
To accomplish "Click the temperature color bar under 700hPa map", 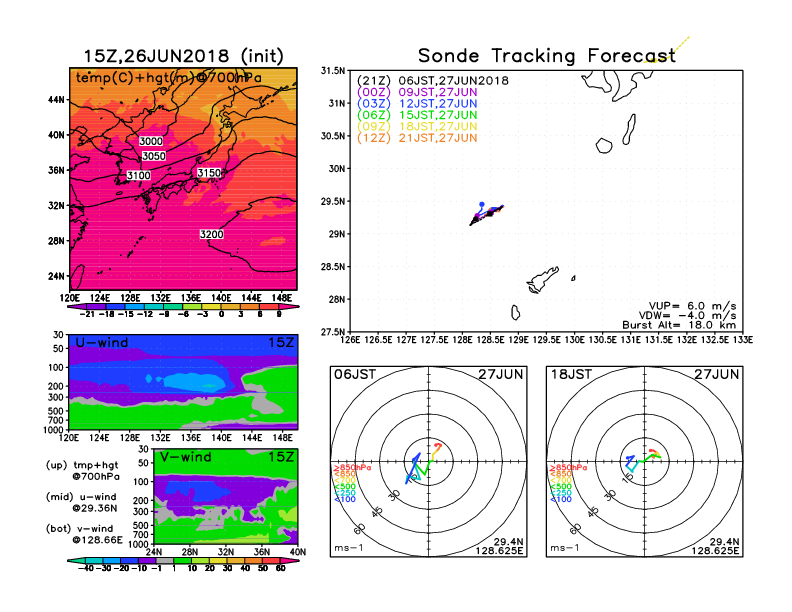I will click(x=182, y=309).
